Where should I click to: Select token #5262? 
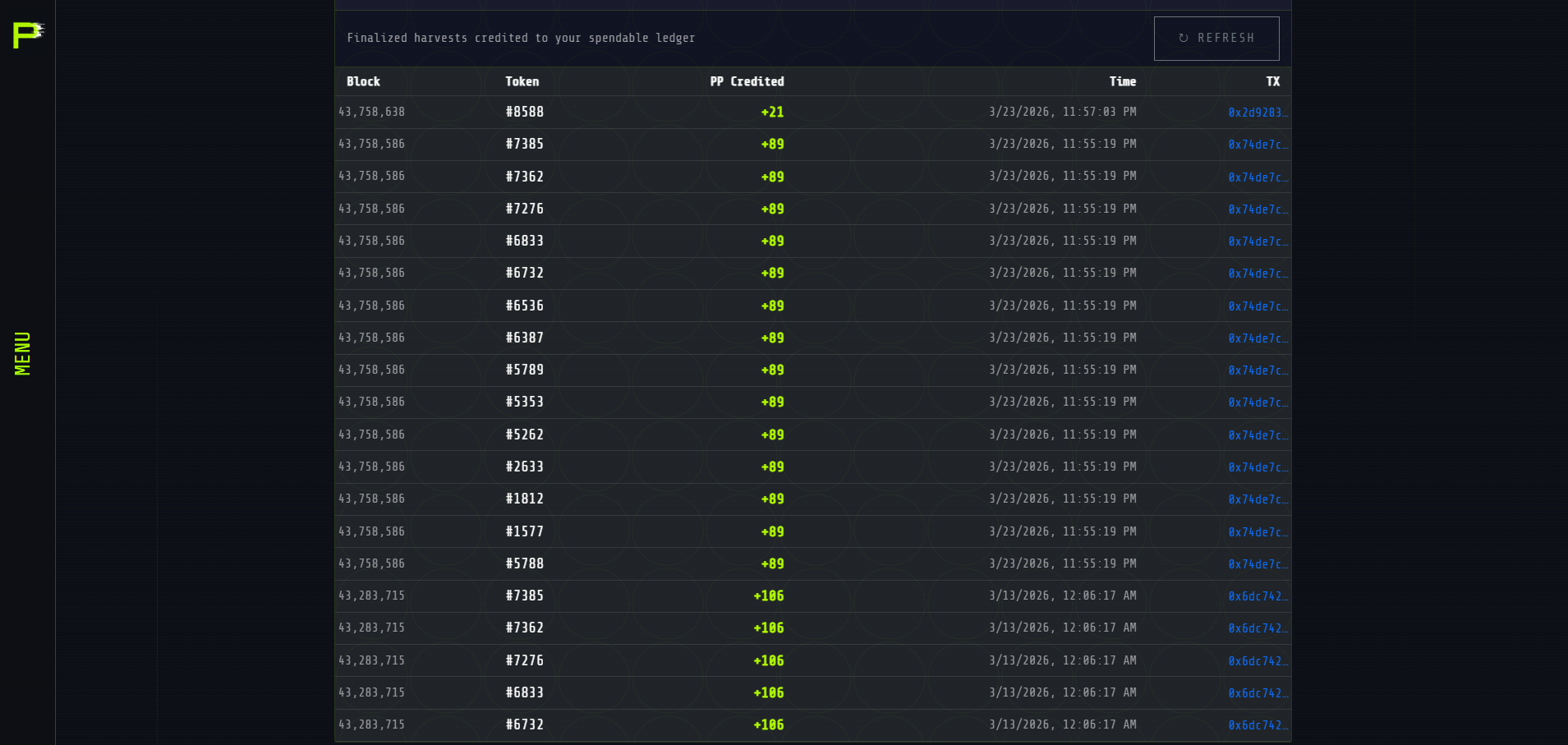[525, 435]
